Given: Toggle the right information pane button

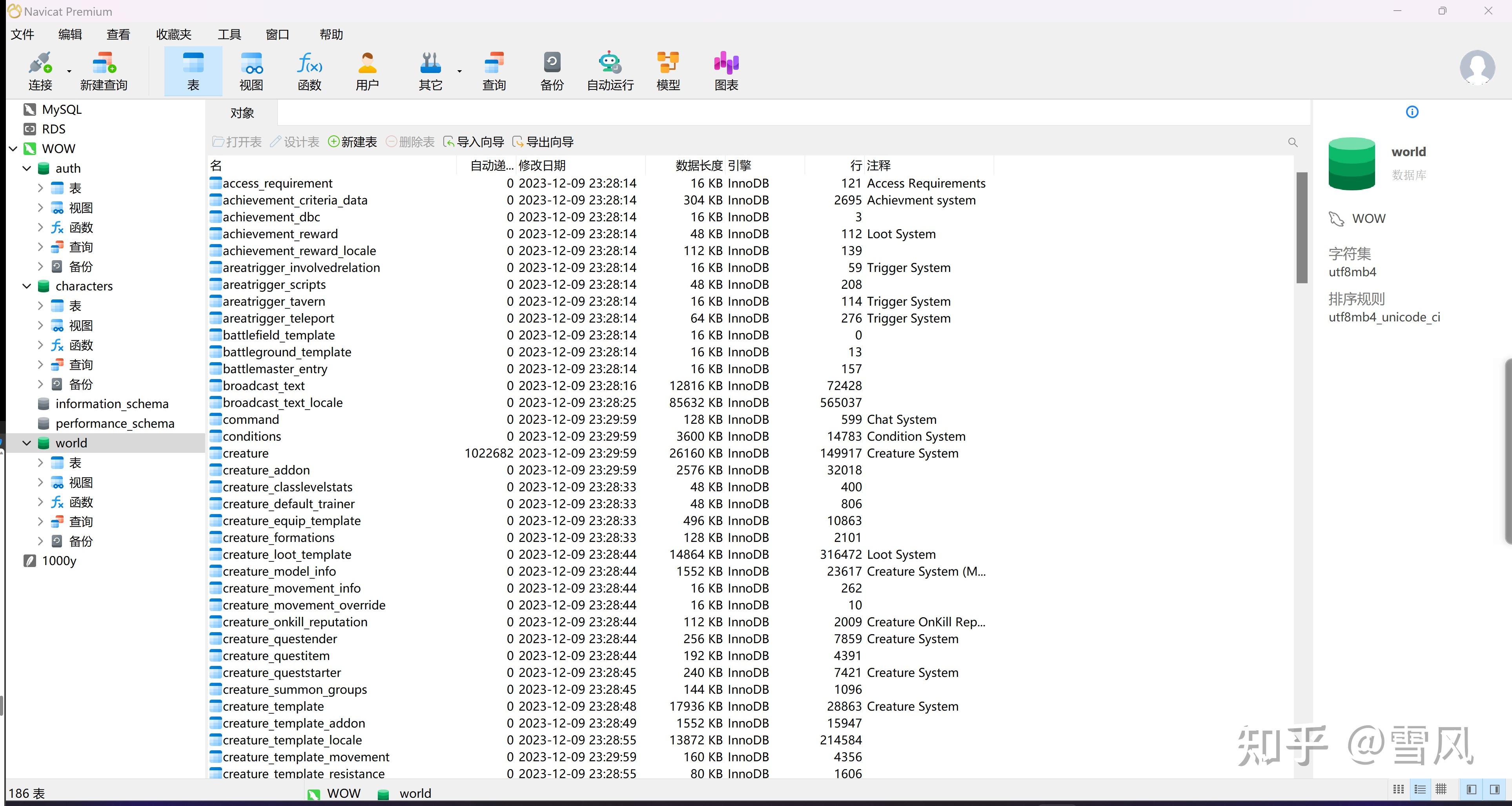Looking at the screenshot, I should pyautogui.click(x=1494, y=790).
